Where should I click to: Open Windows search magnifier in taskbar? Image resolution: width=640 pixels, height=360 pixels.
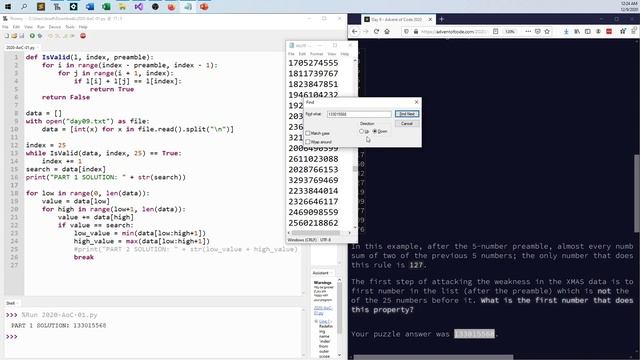(x=24, y=7)
